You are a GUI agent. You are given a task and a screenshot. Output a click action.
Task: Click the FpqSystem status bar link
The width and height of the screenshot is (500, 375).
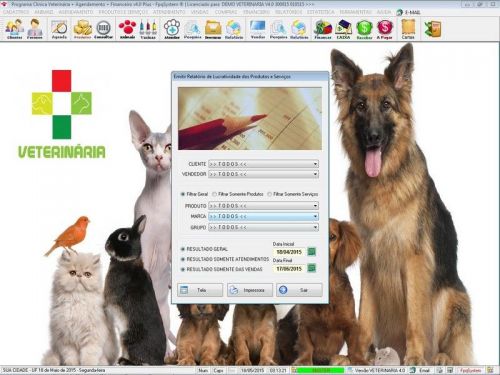(x=470, y=370)
